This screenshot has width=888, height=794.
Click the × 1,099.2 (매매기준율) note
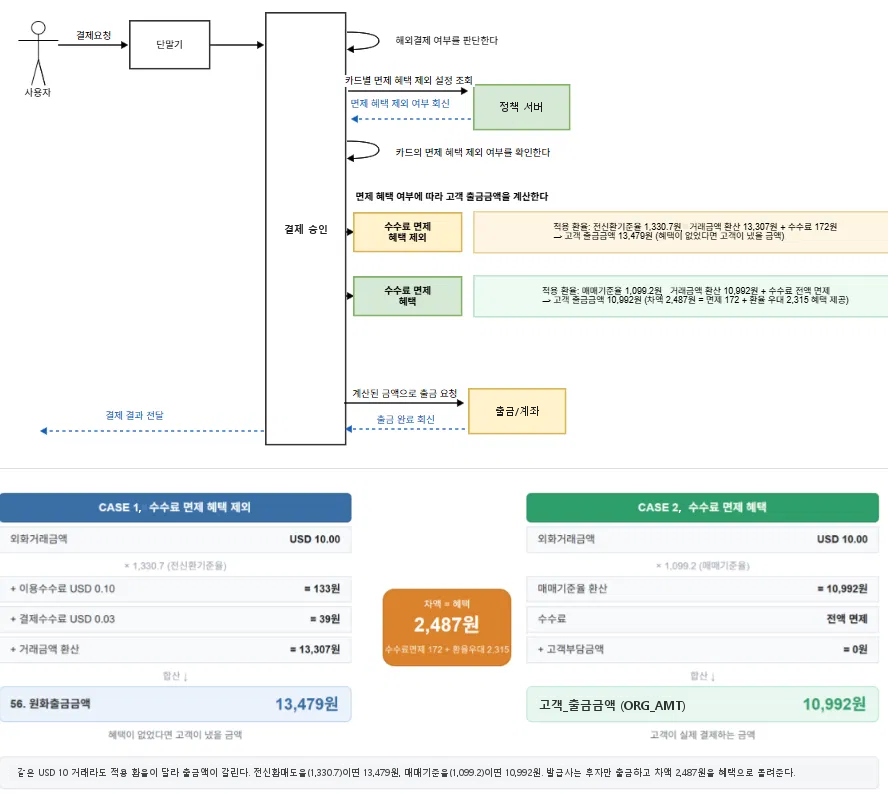(x=702, y=565)
